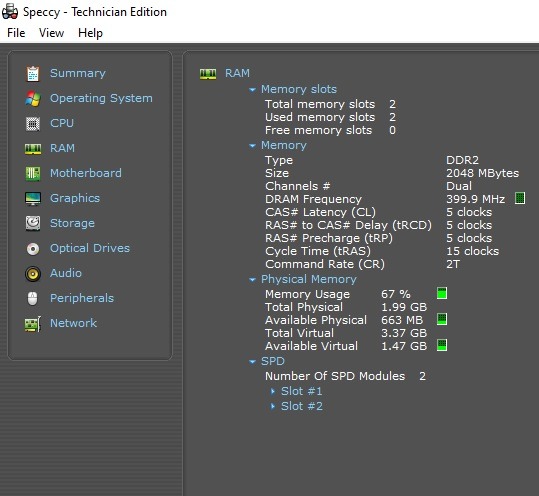539x496 pixels.
Task: Open the Help menu
Action: pos(90,33)
